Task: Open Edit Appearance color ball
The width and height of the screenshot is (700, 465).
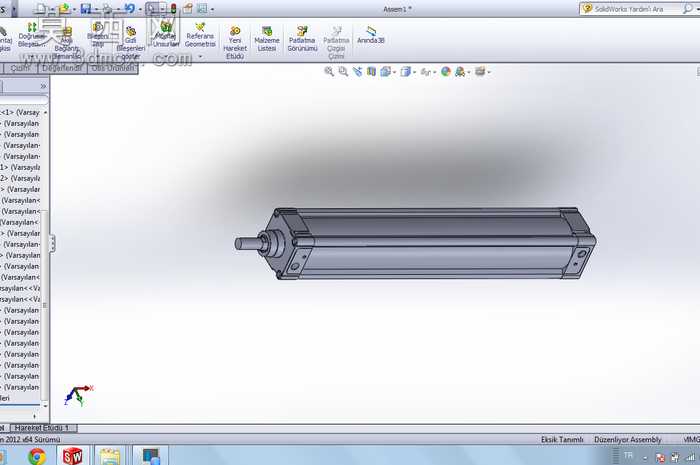Action: 446,71
